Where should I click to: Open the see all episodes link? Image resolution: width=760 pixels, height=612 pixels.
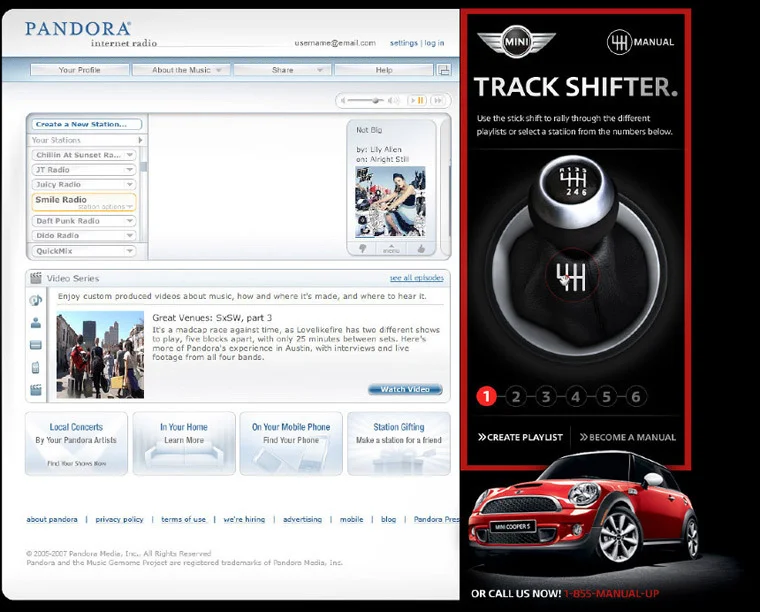tap(417, 278)
